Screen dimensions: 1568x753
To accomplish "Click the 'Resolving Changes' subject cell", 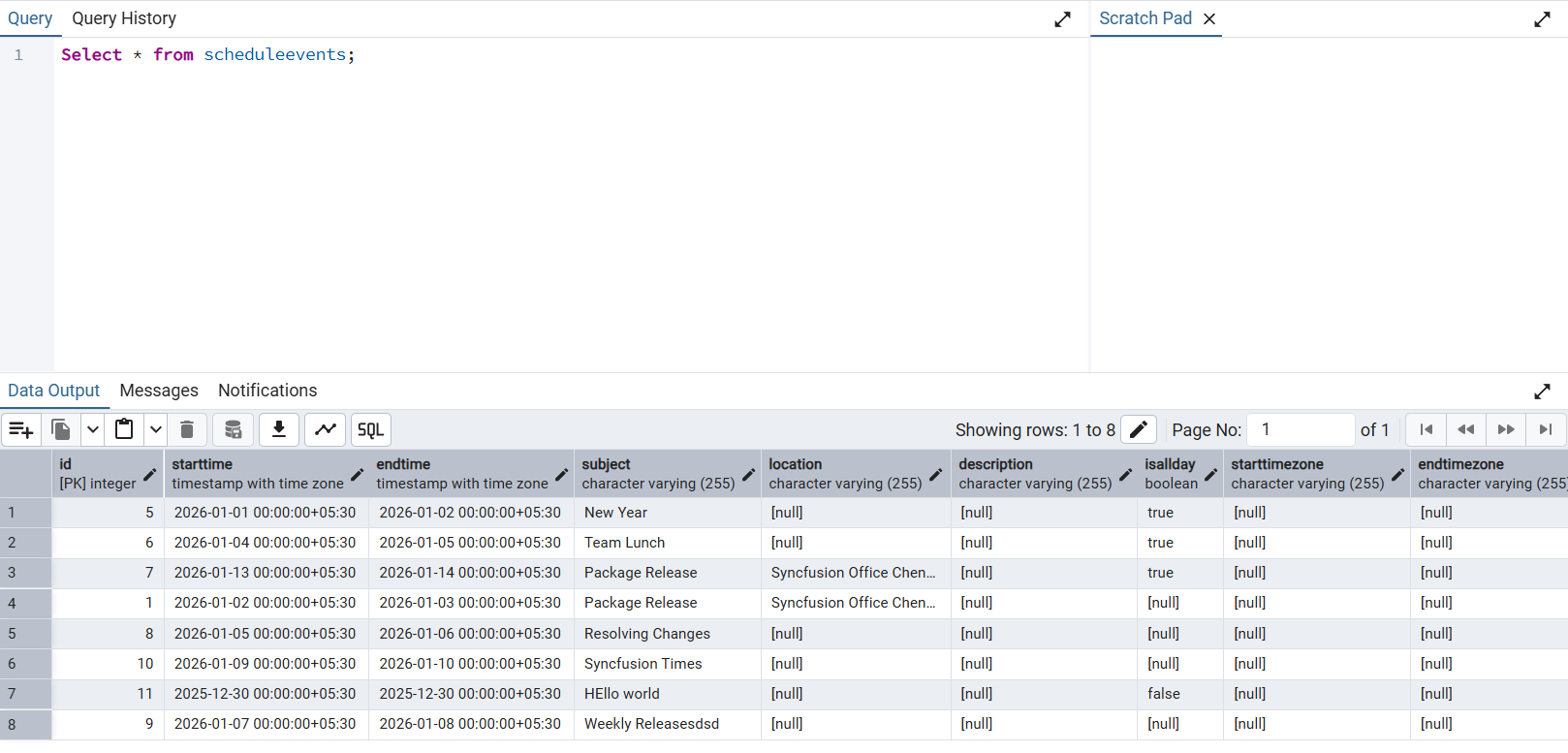I will point(668,634).
